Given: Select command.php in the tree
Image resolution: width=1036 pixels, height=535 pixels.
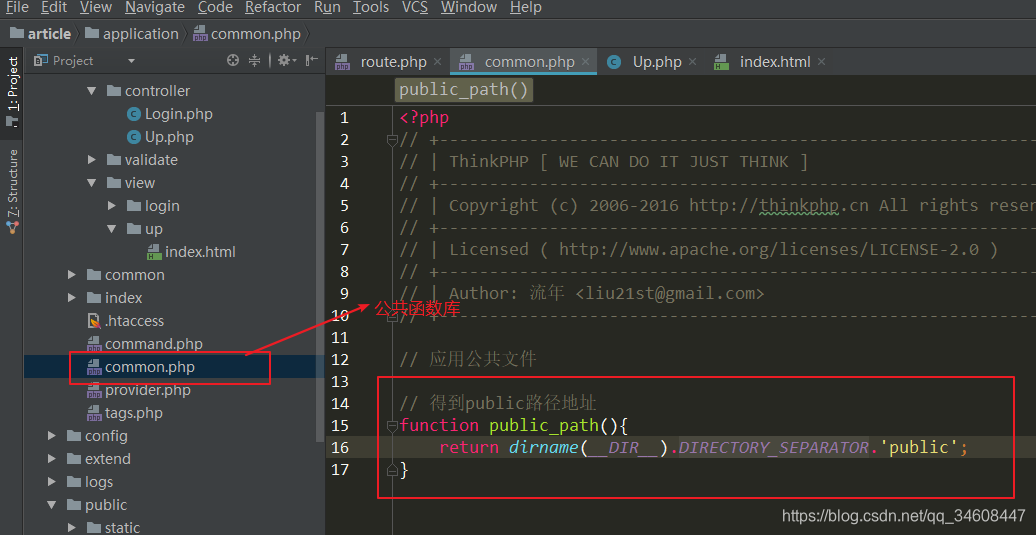Looking at the screenshot, I should [153, 344].
